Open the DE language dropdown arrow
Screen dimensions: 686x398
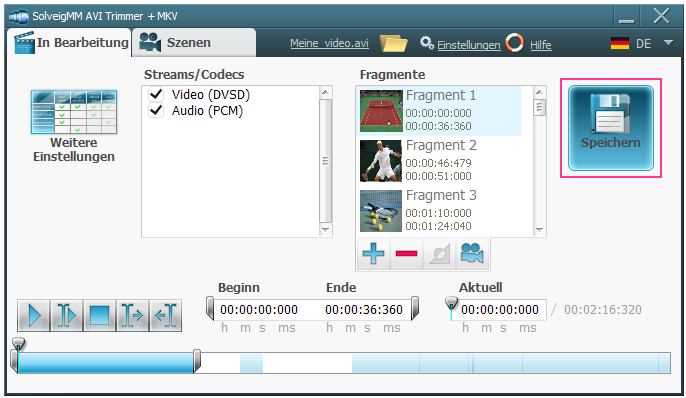(668, 43)
